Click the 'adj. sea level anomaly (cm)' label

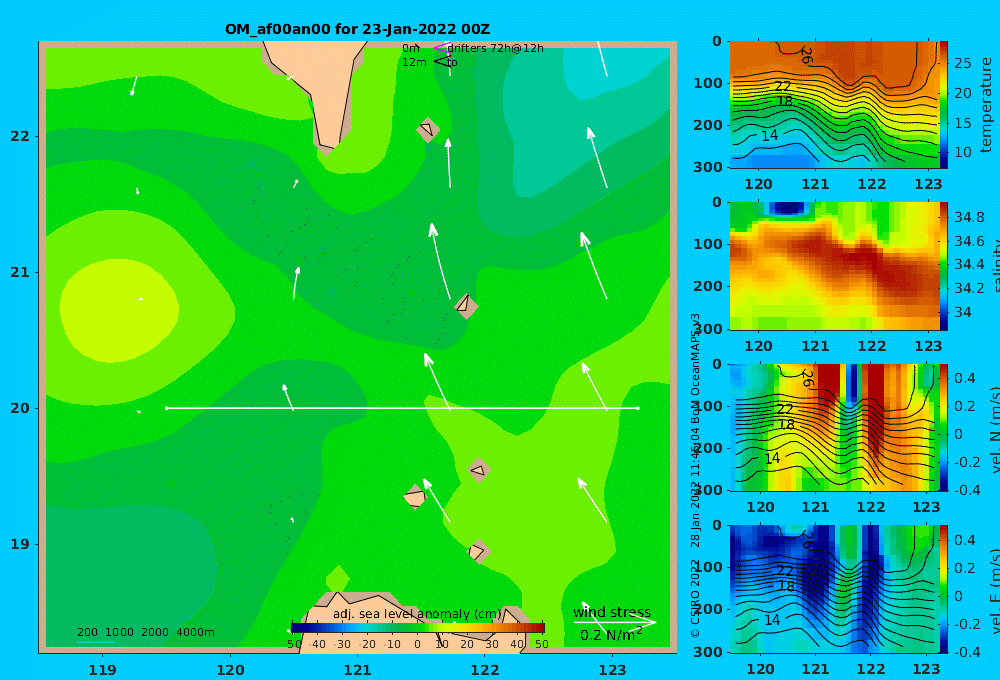(417, 614)
